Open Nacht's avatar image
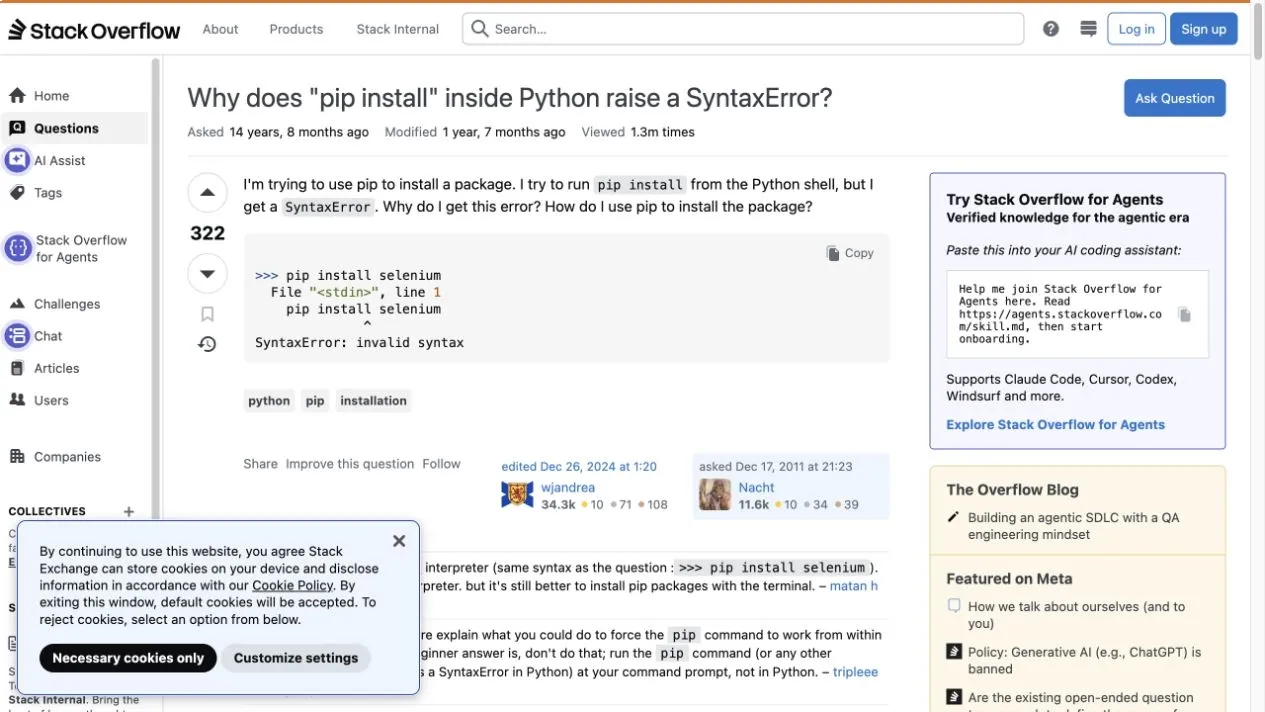The height and width of the screenshot is (712, 1265). (x=714, y=494)
